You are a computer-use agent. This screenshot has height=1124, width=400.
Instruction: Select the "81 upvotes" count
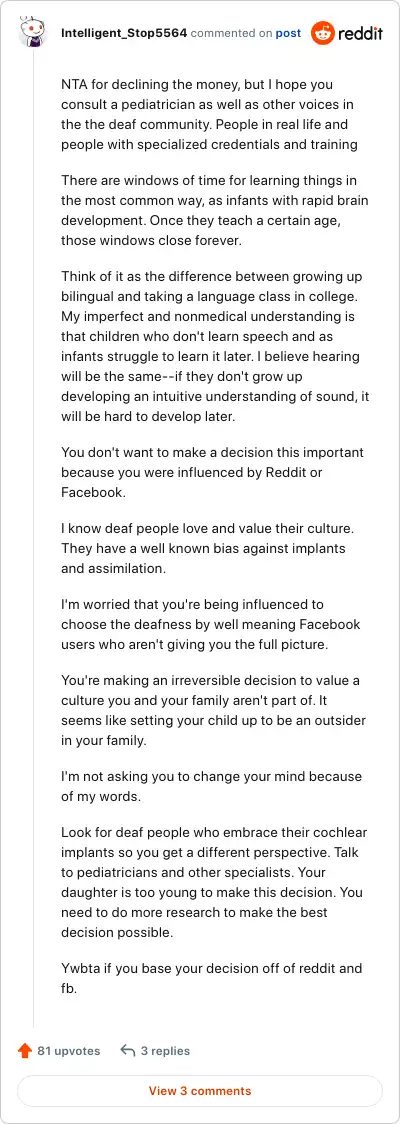(69, 1051)
